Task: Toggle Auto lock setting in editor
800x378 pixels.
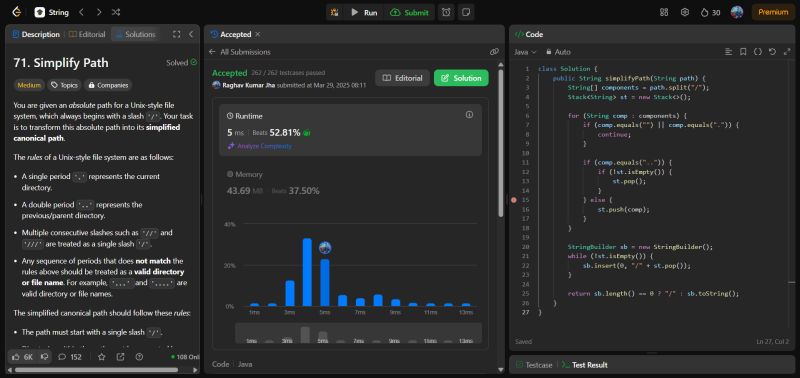Action: (558, 52)
